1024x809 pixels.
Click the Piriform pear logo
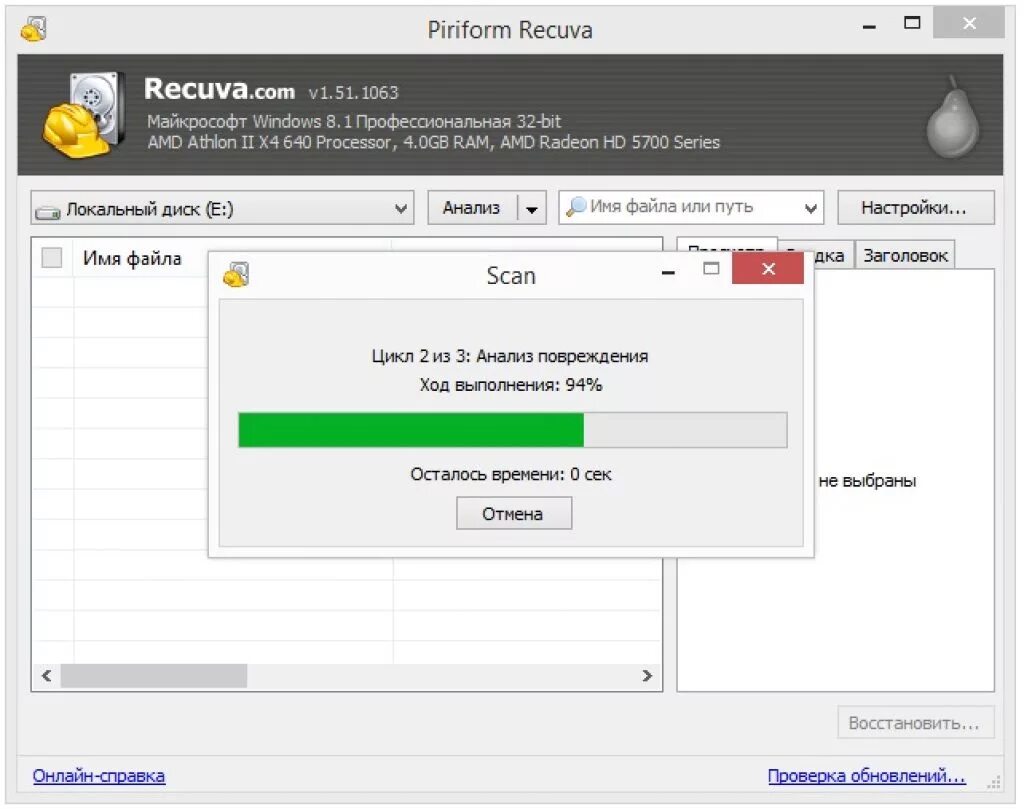[953, 117]
